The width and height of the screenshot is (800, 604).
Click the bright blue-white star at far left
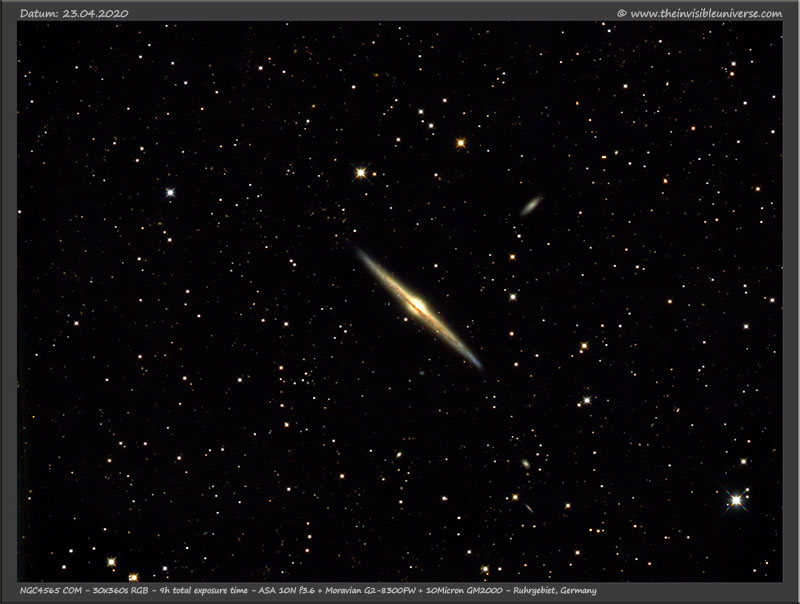point(170,191)
